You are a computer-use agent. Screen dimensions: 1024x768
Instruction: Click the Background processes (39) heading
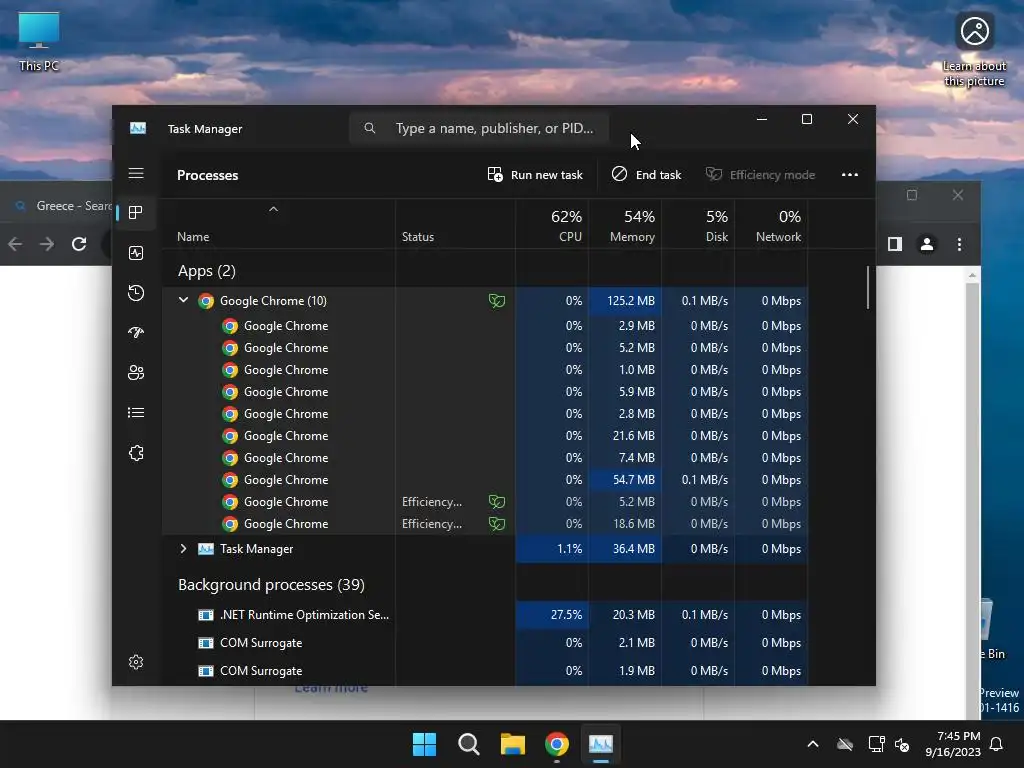[271, 584]
